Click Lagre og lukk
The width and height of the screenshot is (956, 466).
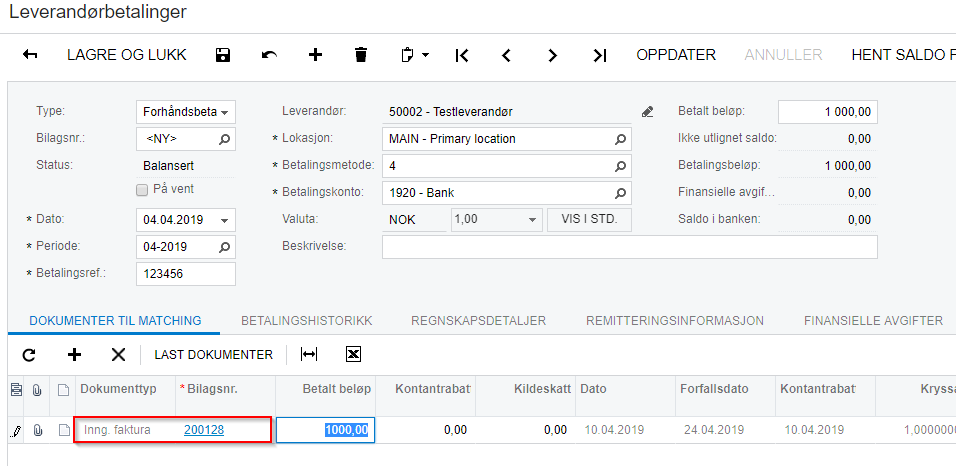click(127, 55)
